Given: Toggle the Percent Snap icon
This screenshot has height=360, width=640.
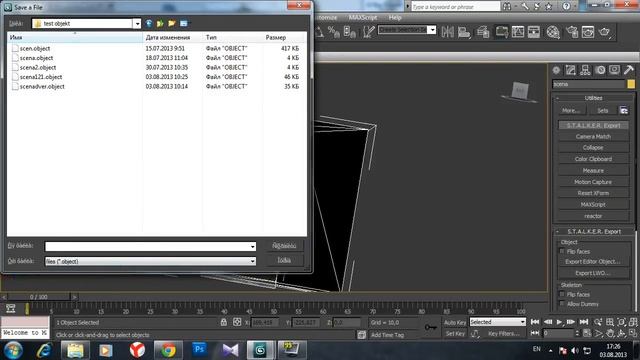Looking at the screenshot, I should (333, 32).
